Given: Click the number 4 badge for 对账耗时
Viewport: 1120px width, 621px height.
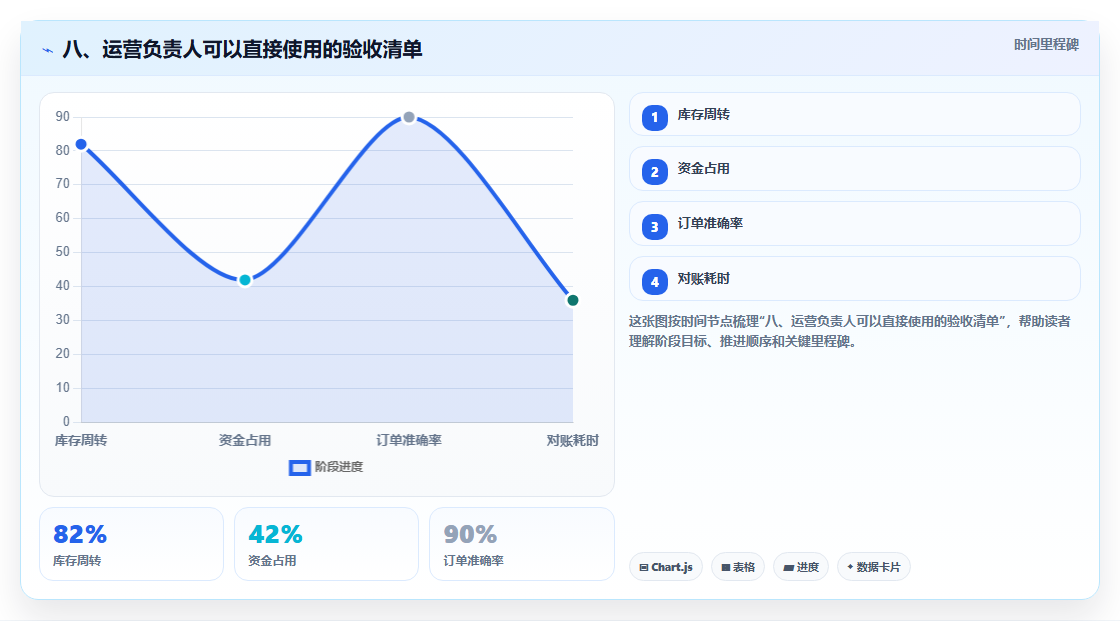Looking at the screenshot, I should point(654,282).
